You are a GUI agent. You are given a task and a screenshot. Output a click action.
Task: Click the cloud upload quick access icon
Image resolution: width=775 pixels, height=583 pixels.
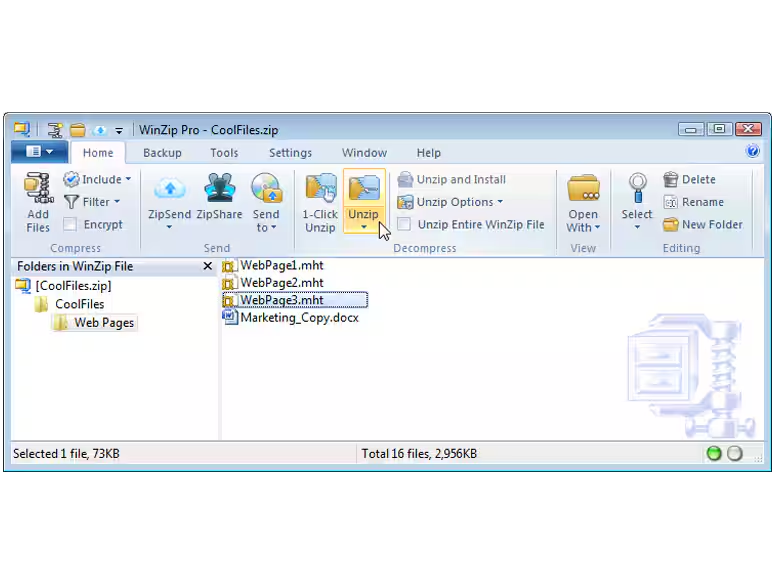point(100,130)
